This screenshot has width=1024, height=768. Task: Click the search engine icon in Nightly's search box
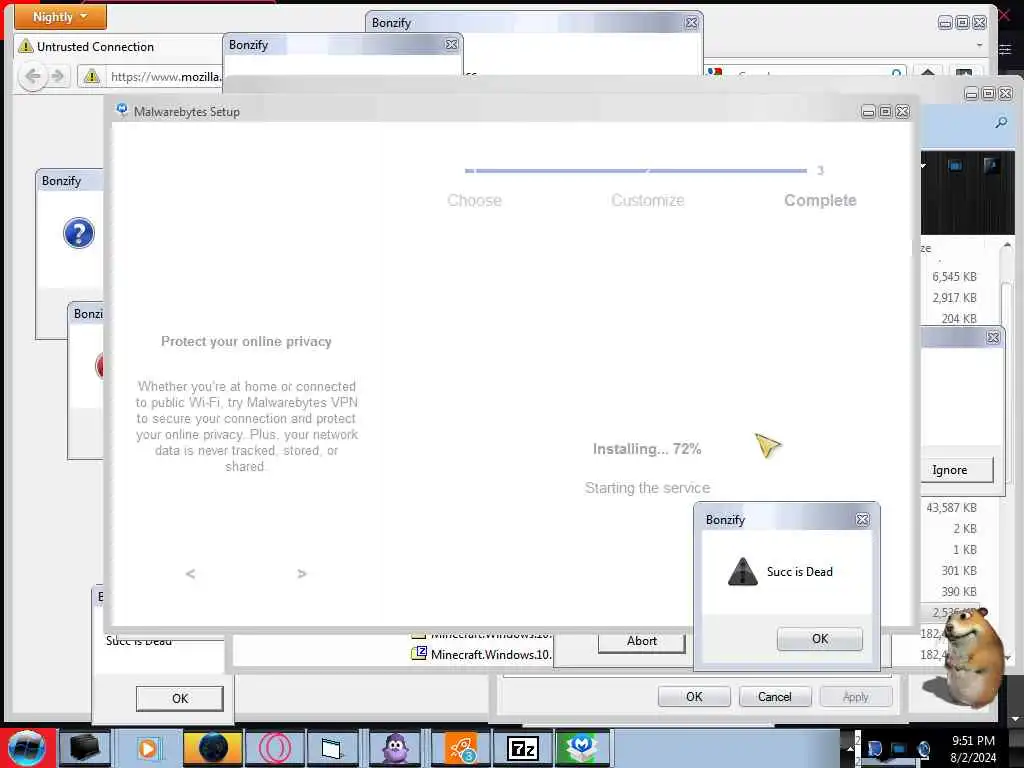[x=715, y=72]
